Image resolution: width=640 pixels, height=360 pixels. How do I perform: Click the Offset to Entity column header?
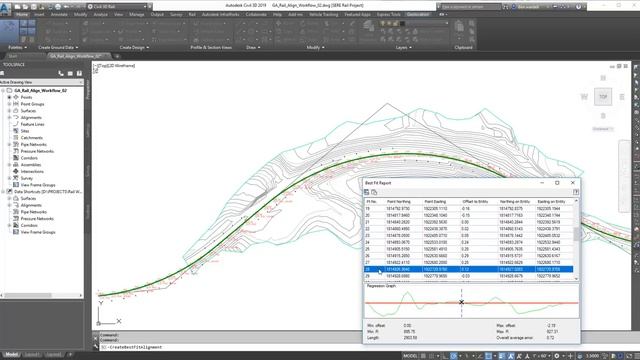(475, 202)
